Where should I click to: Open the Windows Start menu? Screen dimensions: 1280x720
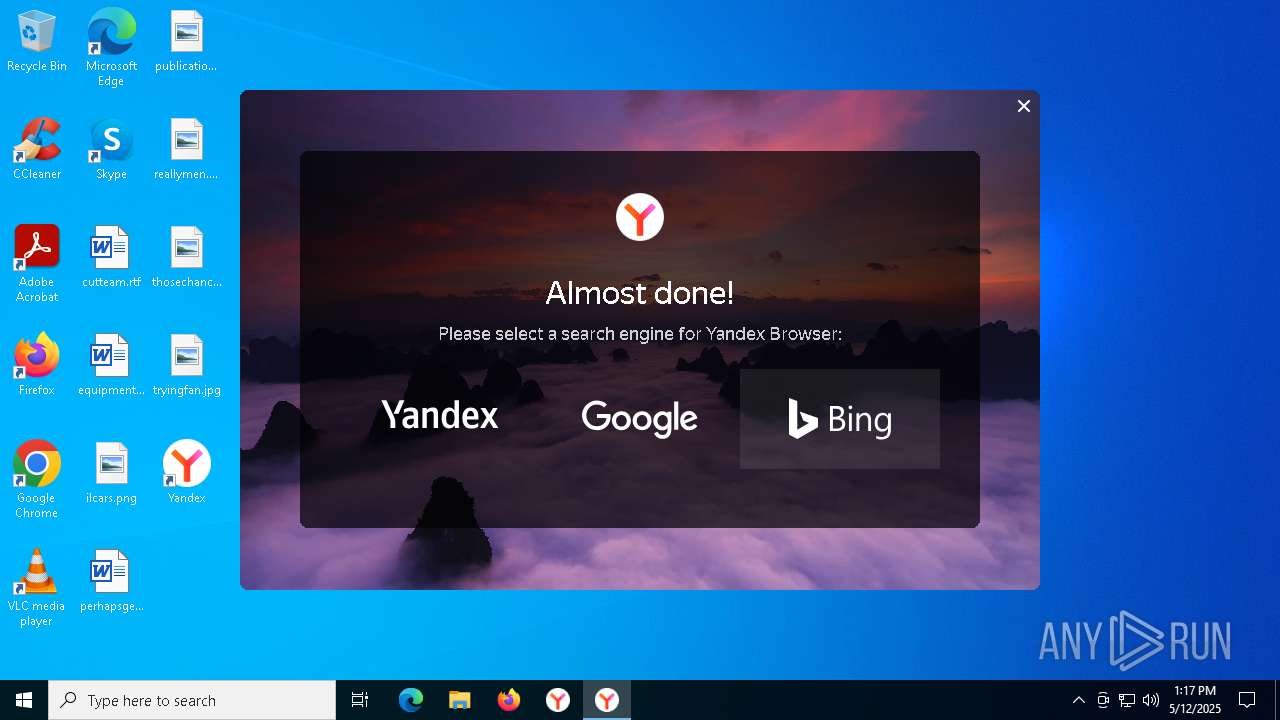click(24, 700)
